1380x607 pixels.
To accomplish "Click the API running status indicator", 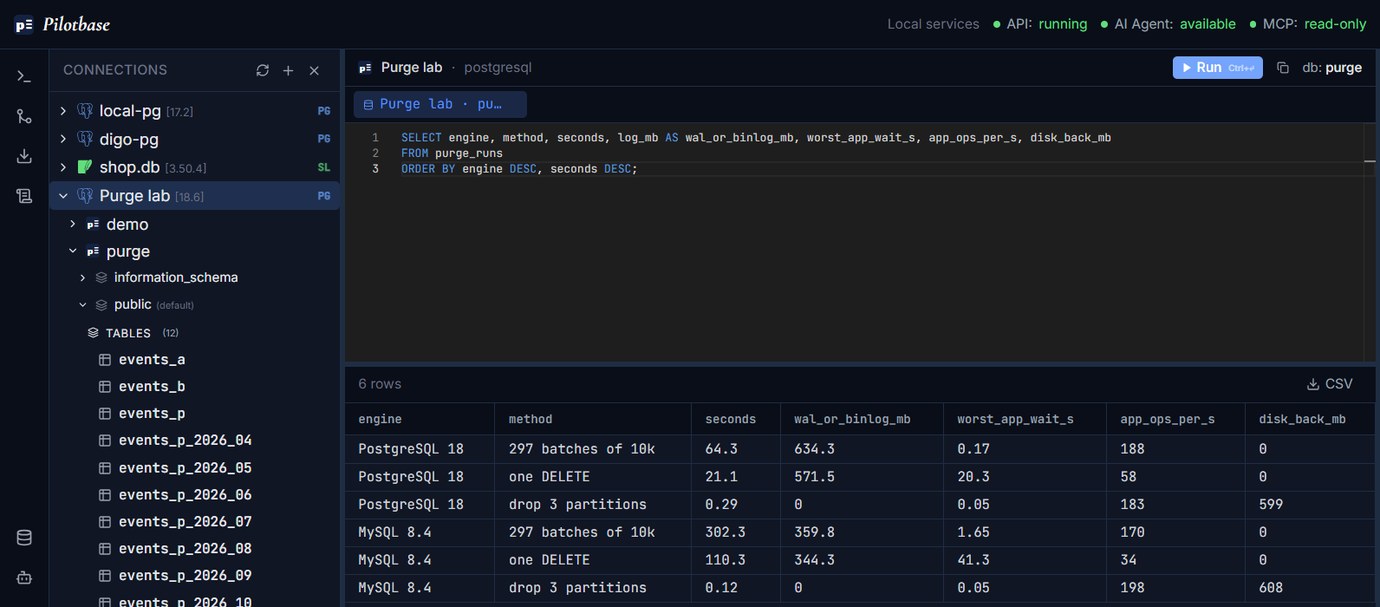I will click(x=1040, y=24).
